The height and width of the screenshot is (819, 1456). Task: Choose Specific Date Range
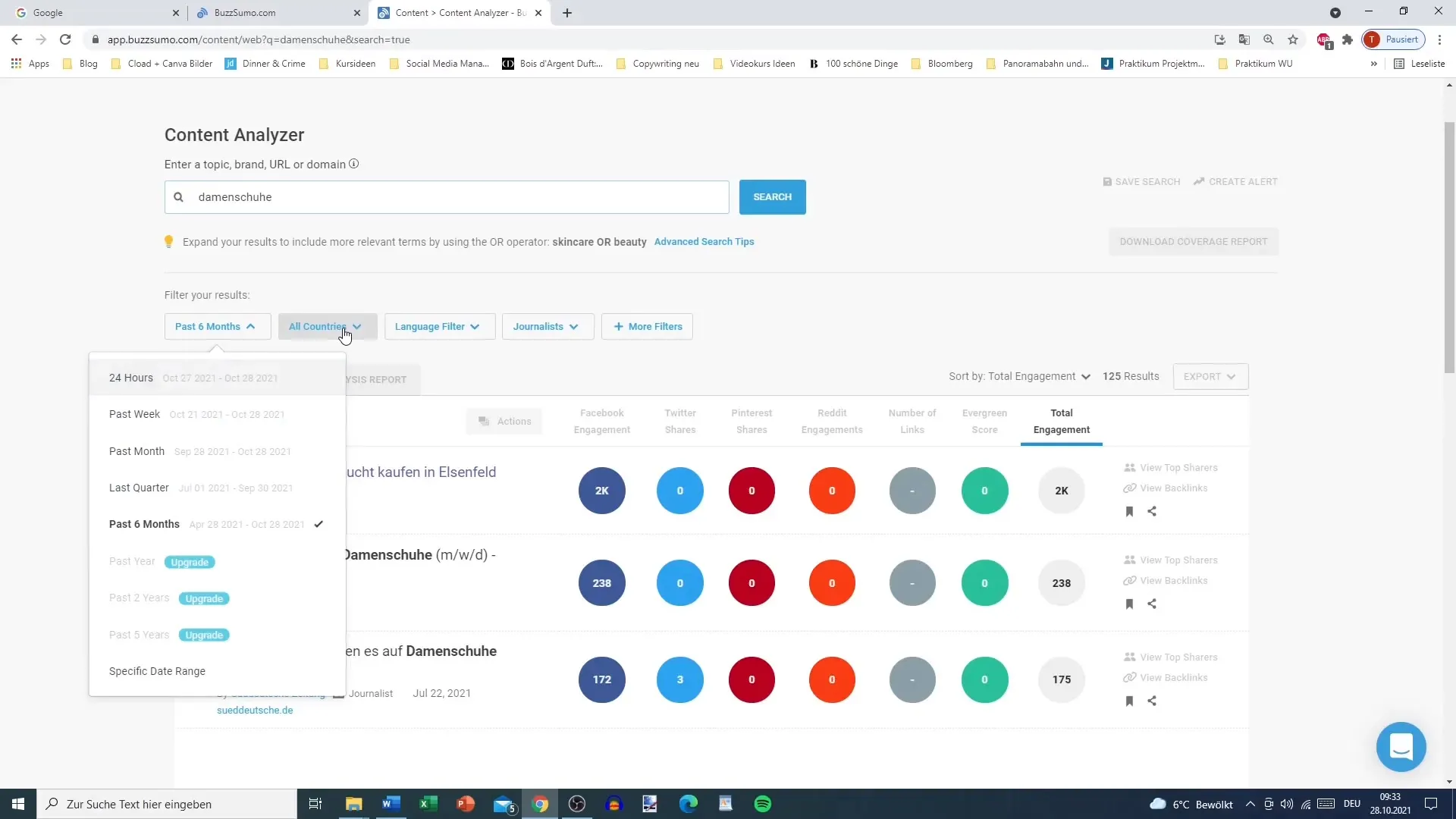pyautogui.click(x=217, y=671)
